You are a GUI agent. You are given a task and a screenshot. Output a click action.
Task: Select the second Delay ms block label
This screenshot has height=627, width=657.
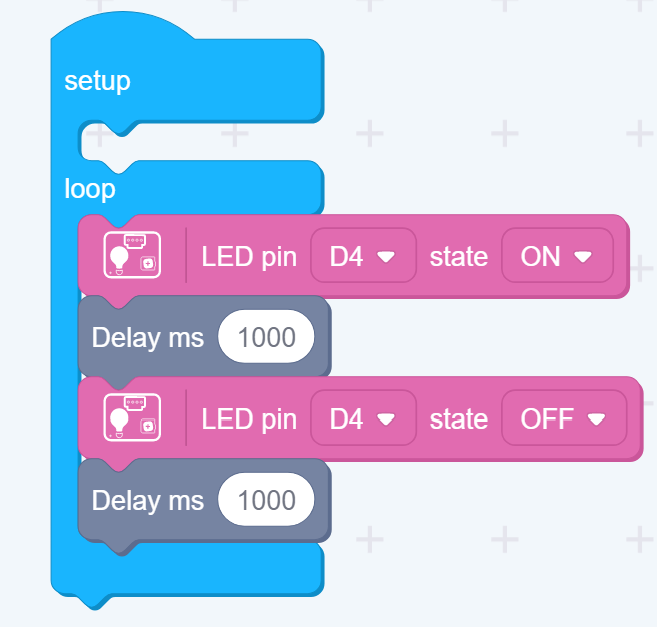(147, 500)
